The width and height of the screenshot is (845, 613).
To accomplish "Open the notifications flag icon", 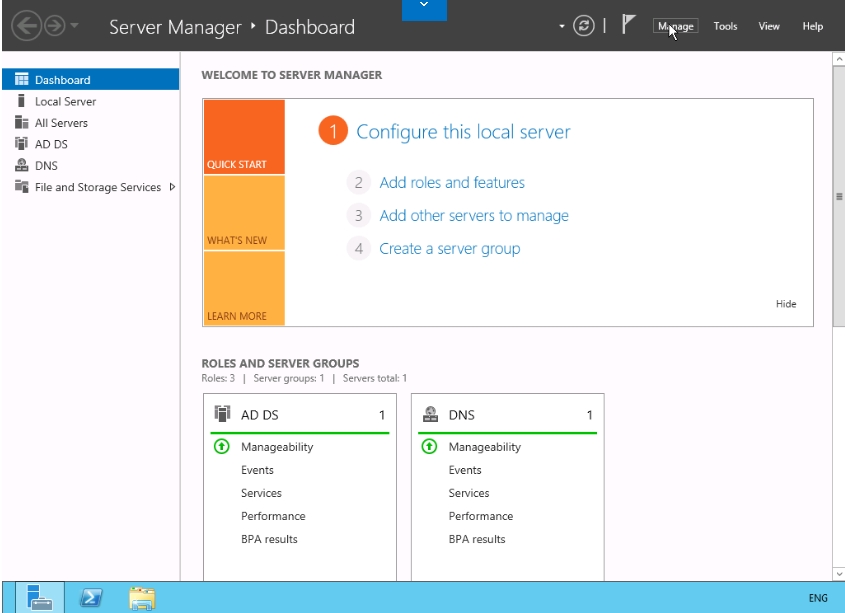I will click(629, 26).
